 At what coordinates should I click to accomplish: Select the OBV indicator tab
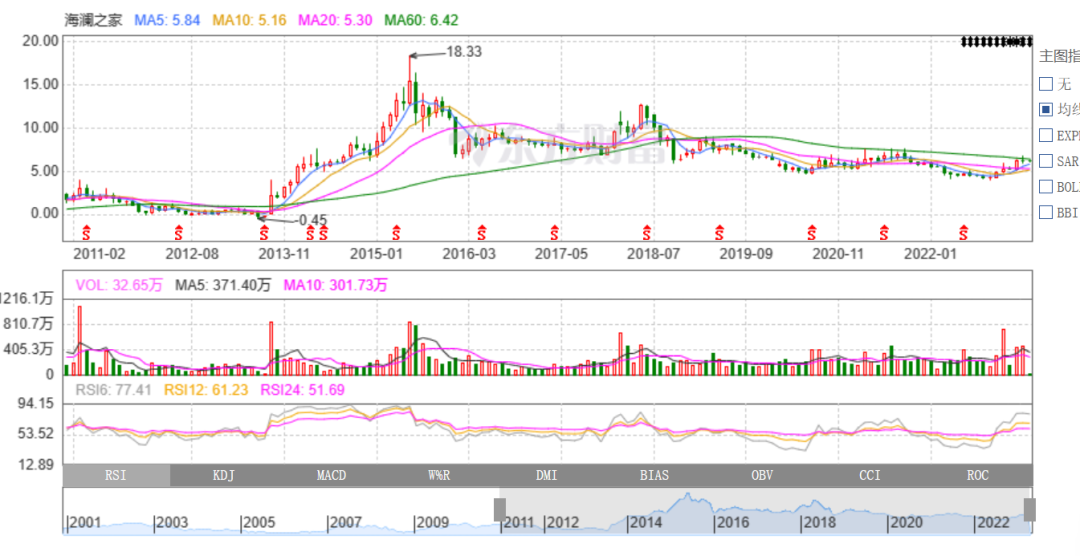762,475
